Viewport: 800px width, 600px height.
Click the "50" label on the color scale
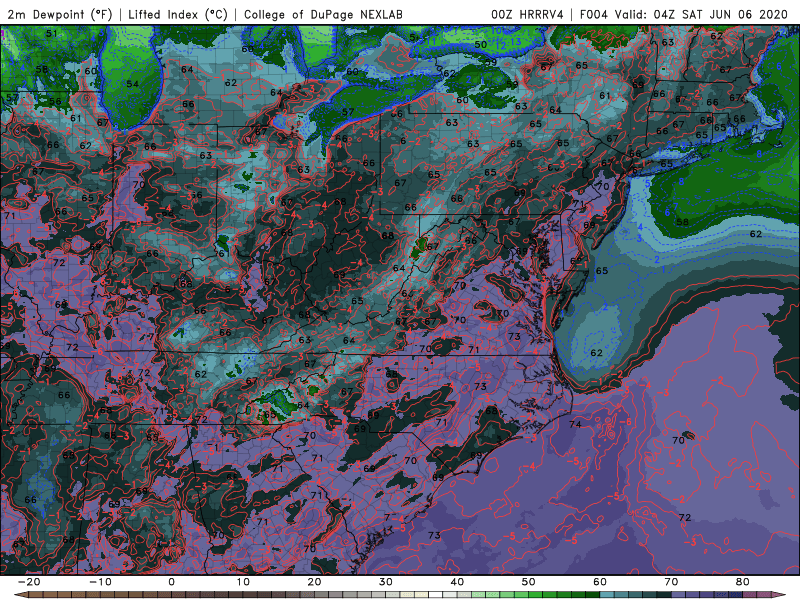[x=529, y=582]
